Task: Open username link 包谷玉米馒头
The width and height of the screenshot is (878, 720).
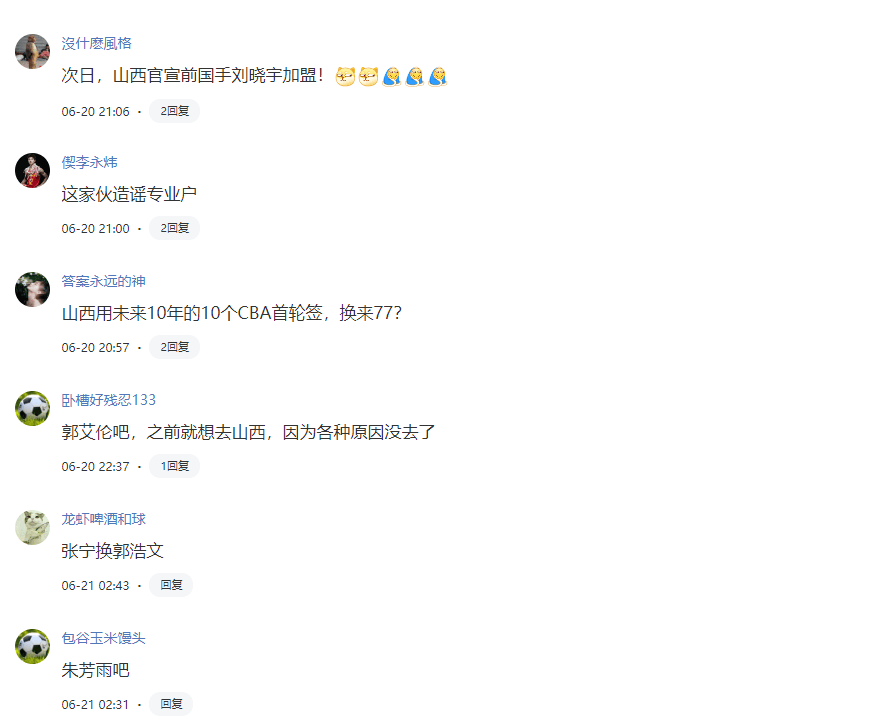Action: 104,638
